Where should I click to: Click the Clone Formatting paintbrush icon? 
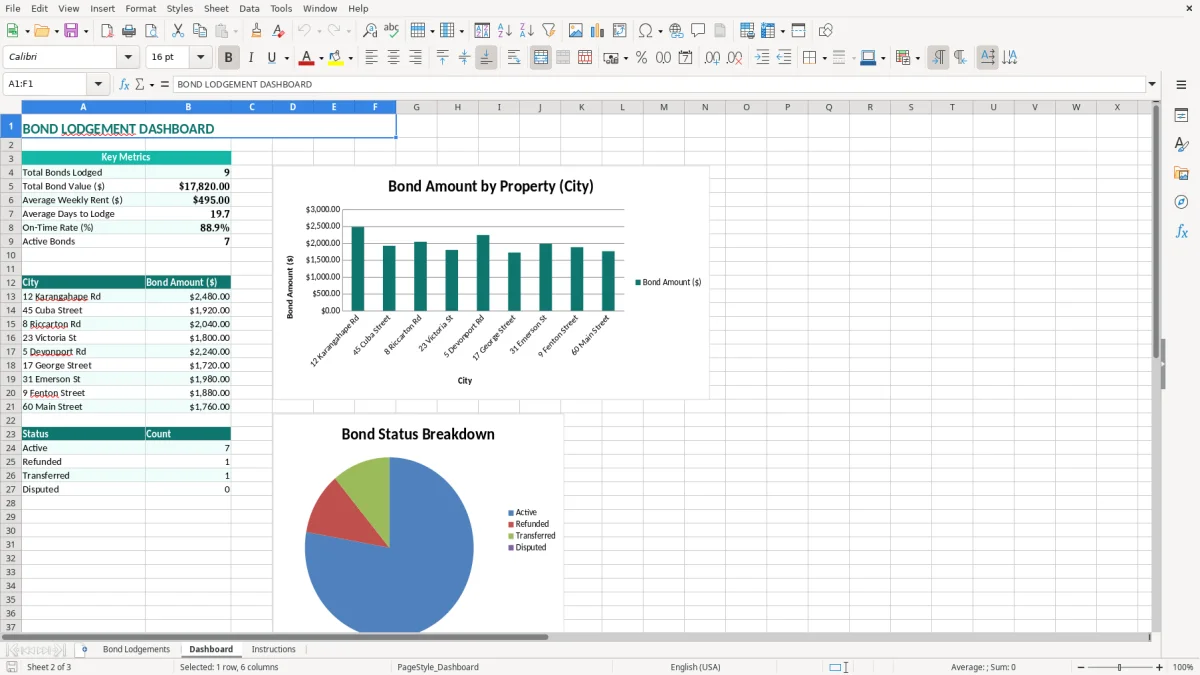(x=257, y=31)
